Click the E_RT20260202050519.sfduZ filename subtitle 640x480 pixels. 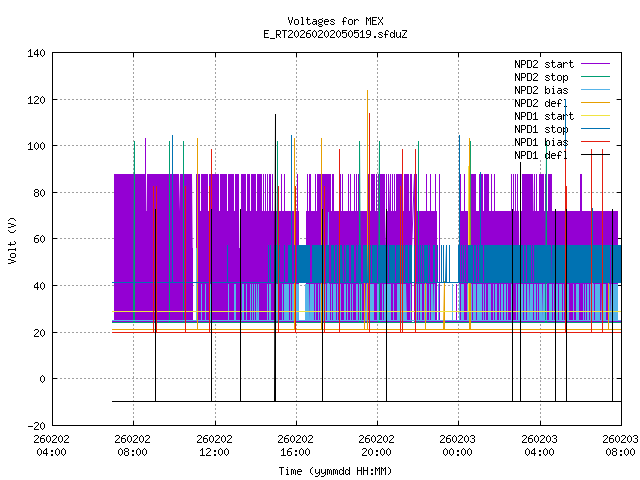coord(335,34)
